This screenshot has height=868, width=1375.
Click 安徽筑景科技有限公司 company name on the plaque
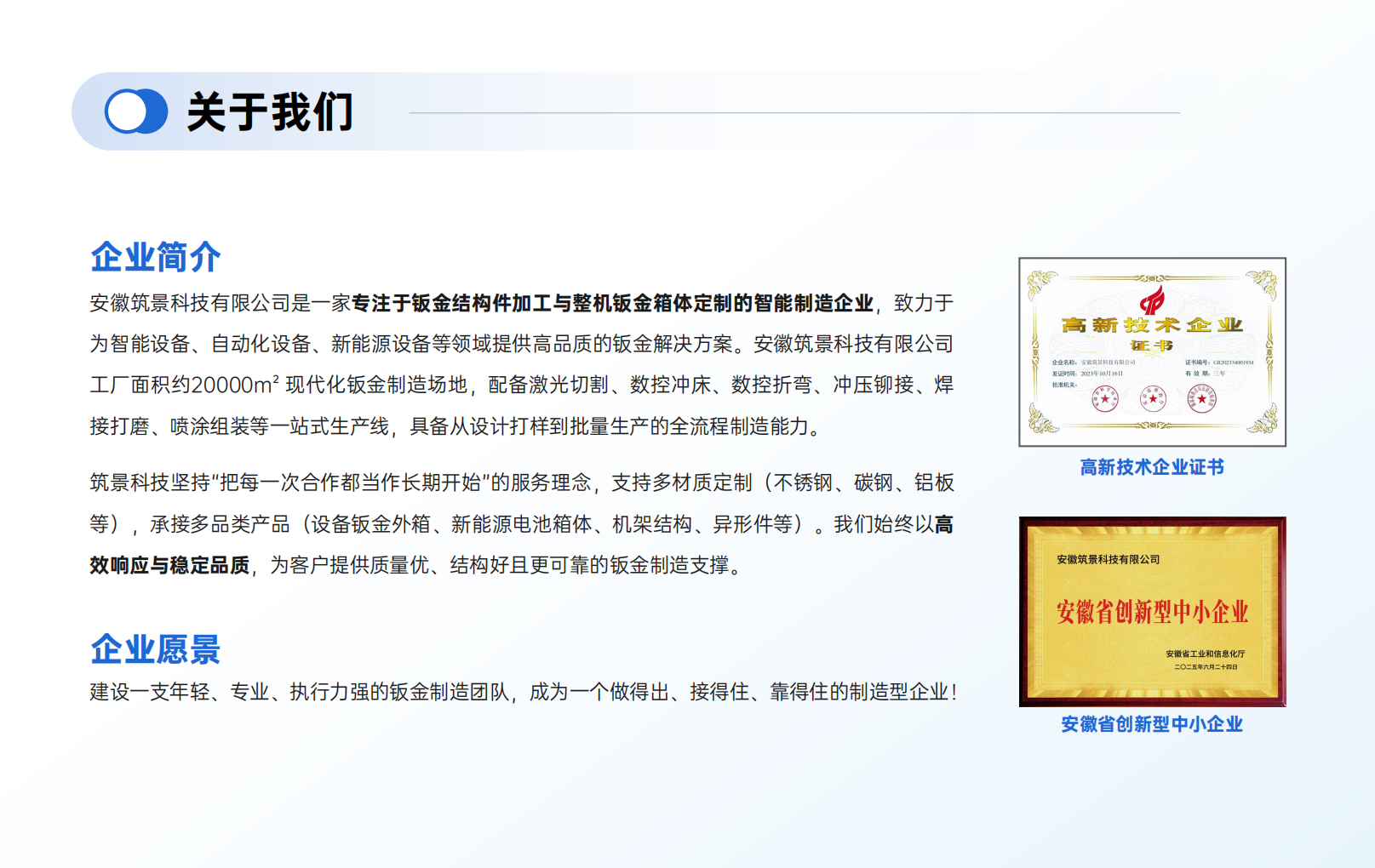1108,560
